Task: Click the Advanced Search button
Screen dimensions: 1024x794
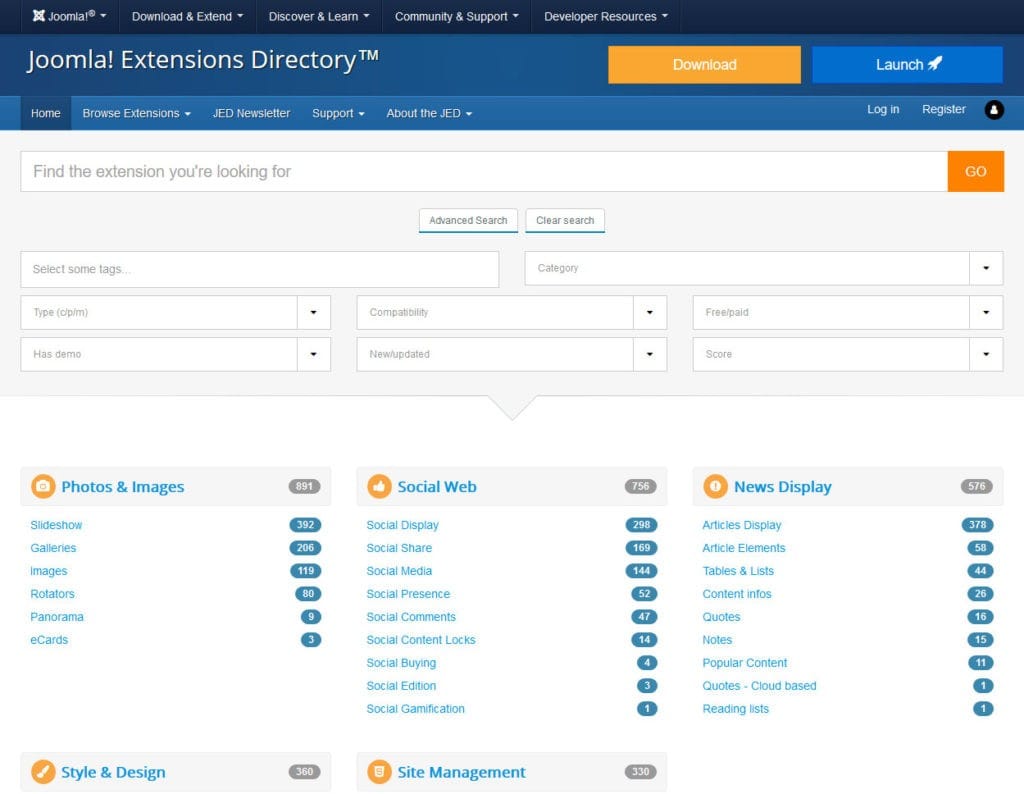Action: [468, 221]
